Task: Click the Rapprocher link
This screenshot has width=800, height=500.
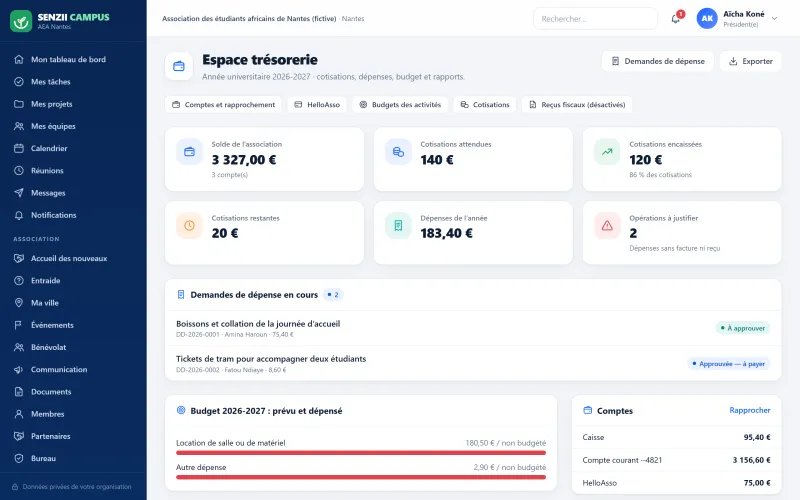Action: pyautogui.click(x=749, y=410)
